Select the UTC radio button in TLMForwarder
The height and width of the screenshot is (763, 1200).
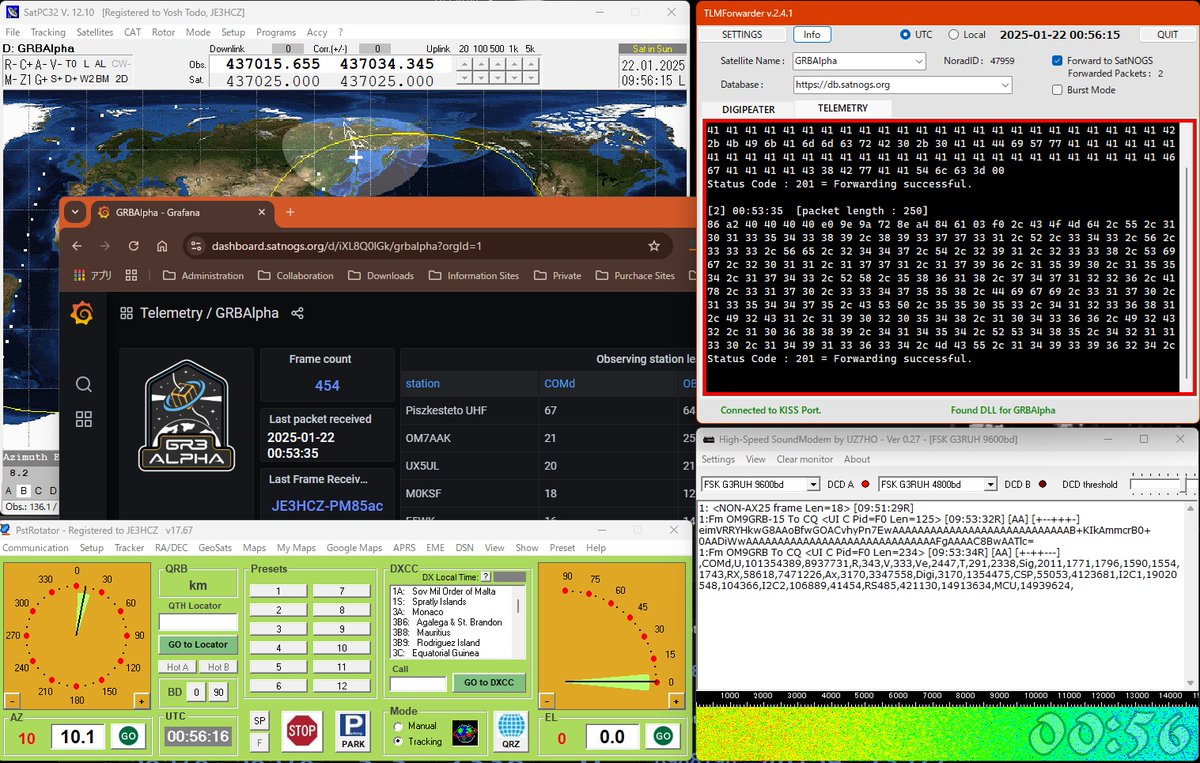click(x=906, y=34)
